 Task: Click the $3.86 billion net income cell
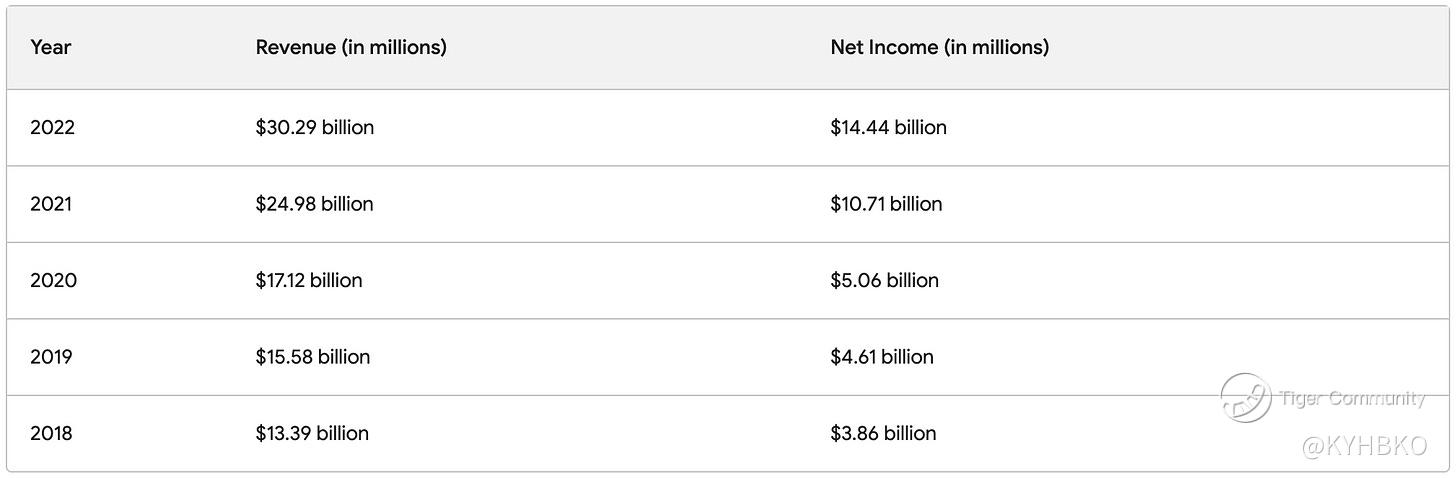[x=883, y=434]
